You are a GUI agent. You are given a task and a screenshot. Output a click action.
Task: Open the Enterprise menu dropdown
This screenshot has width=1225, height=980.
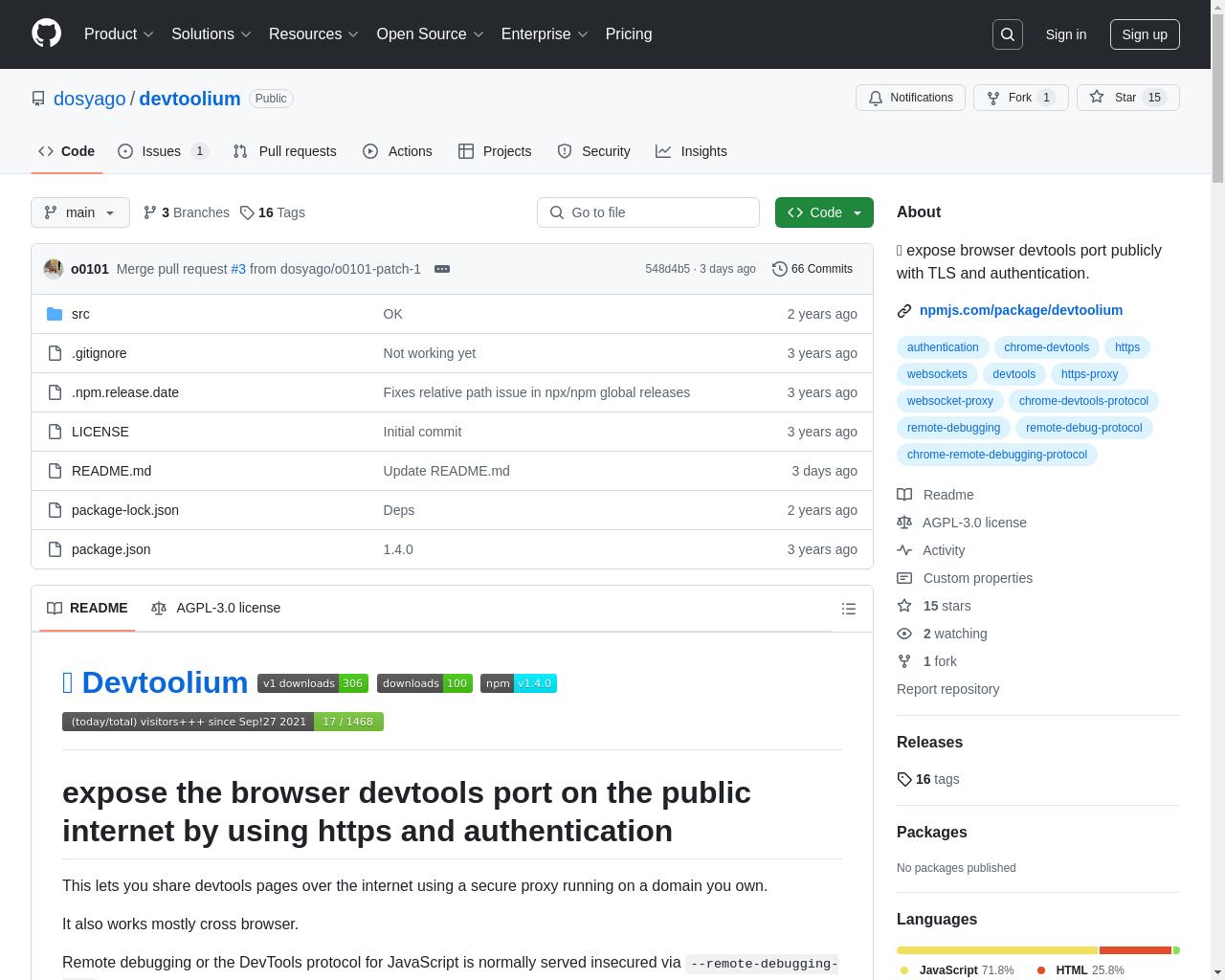[545, 33]
